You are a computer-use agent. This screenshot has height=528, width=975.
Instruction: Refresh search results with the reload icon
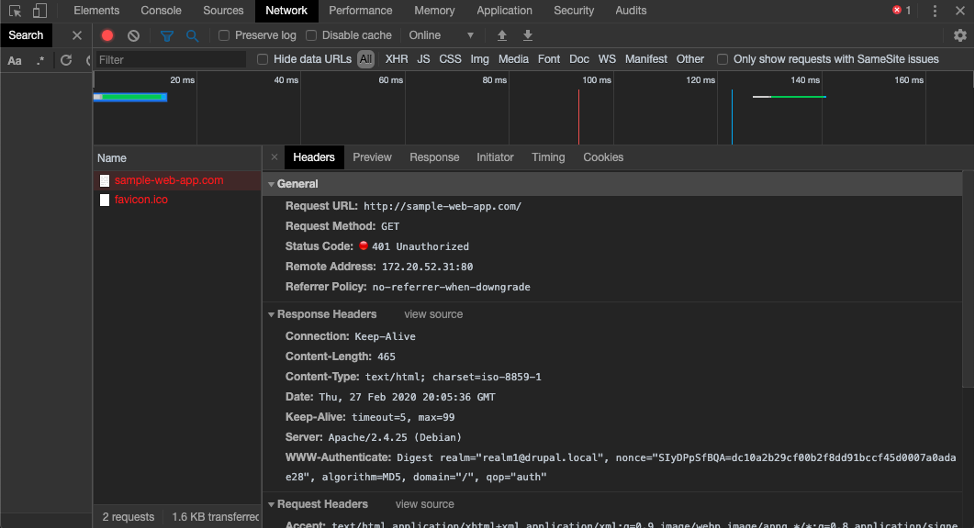(66, 60)
